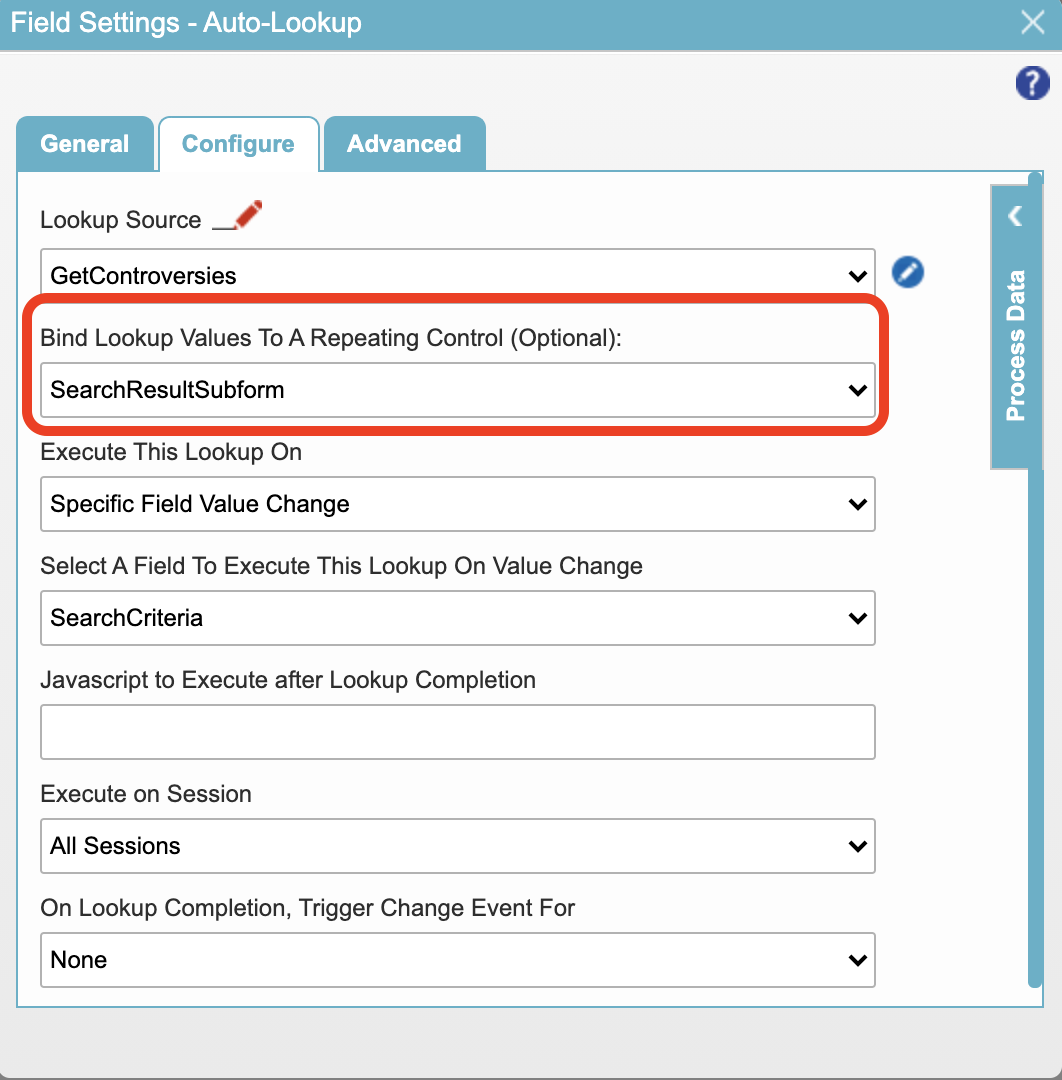Click the blue edit icon next to GetControversies
The image size is (1062, 1080).
pos(907,272)
